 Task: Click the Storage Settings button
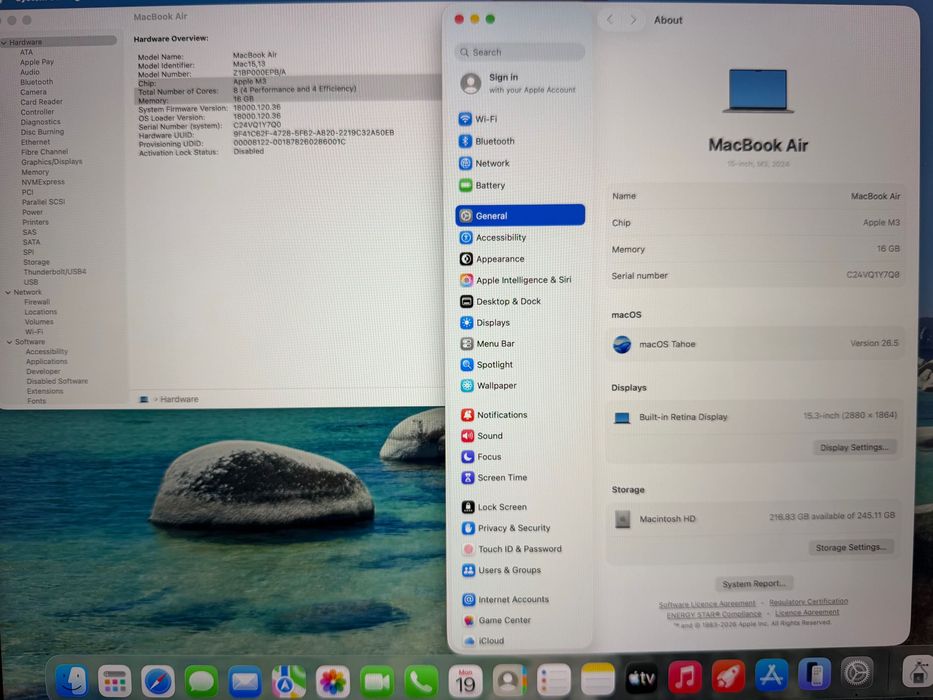851,548
